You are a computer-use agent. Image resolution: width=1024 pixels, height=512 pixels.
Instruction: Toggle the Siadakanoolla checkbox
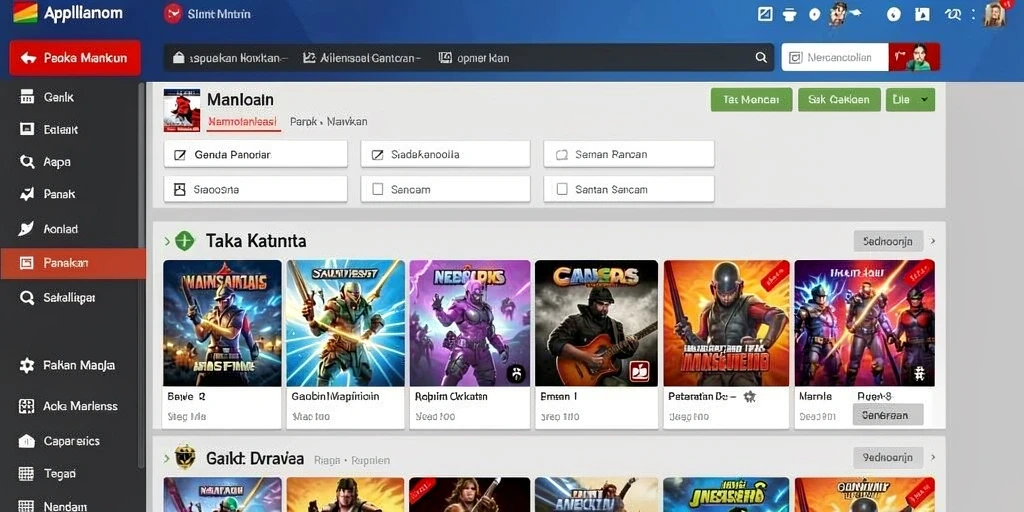click(x=377, y=155)
